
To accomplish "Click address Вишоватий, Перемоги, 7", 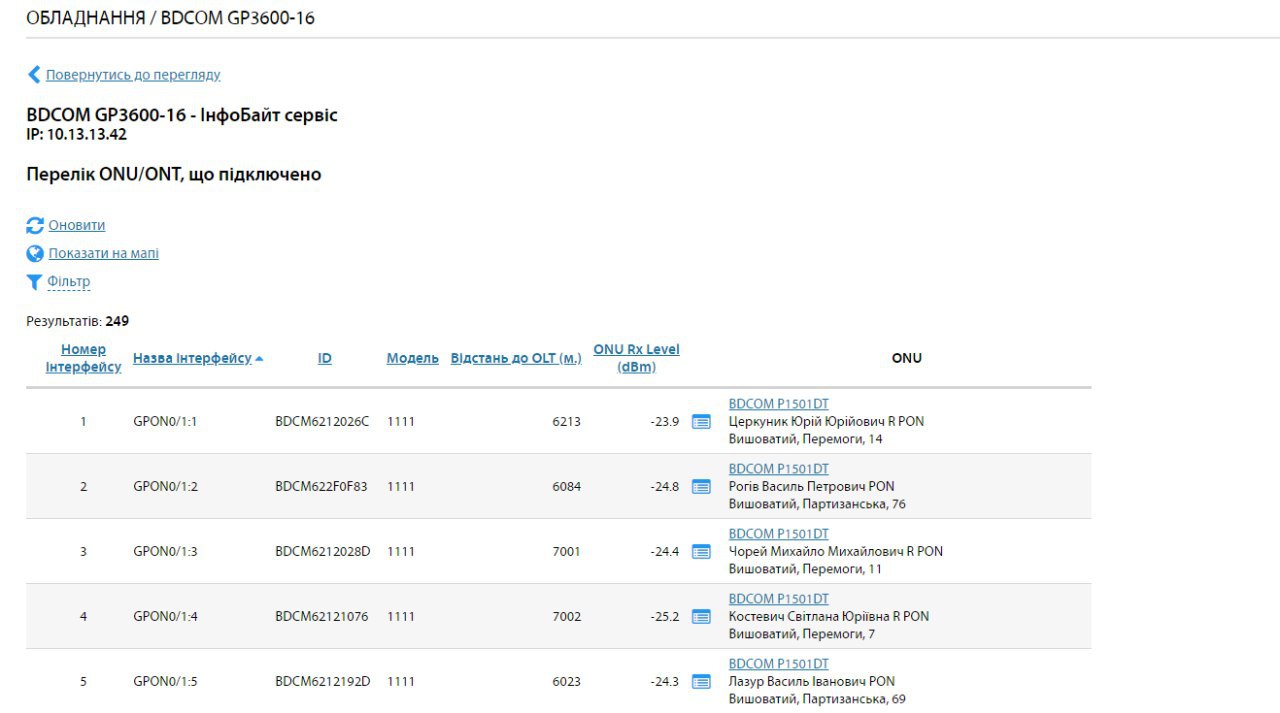I will [802, 634].
